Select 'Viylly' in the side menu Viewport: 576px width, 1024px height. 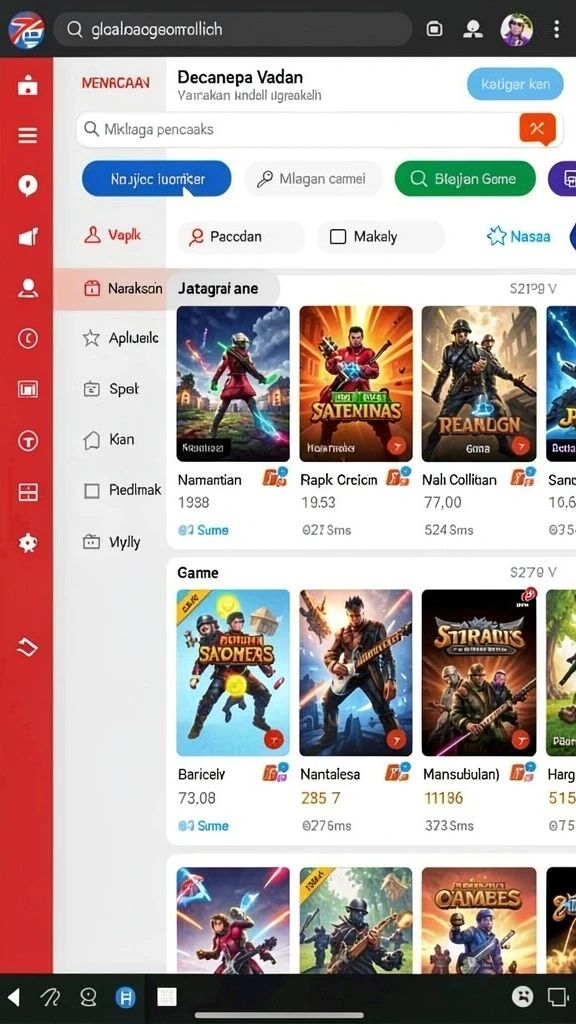pos(112,541)
